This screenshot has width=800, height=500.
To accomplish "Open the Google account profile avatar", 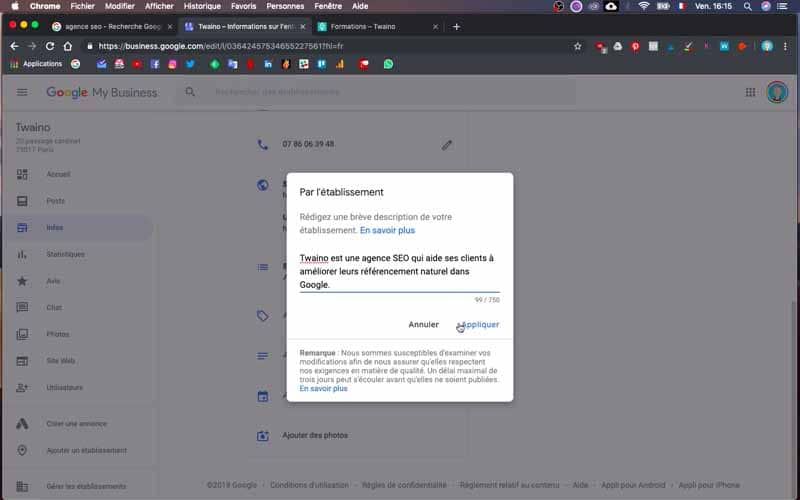I will click(x=777, y=92).
